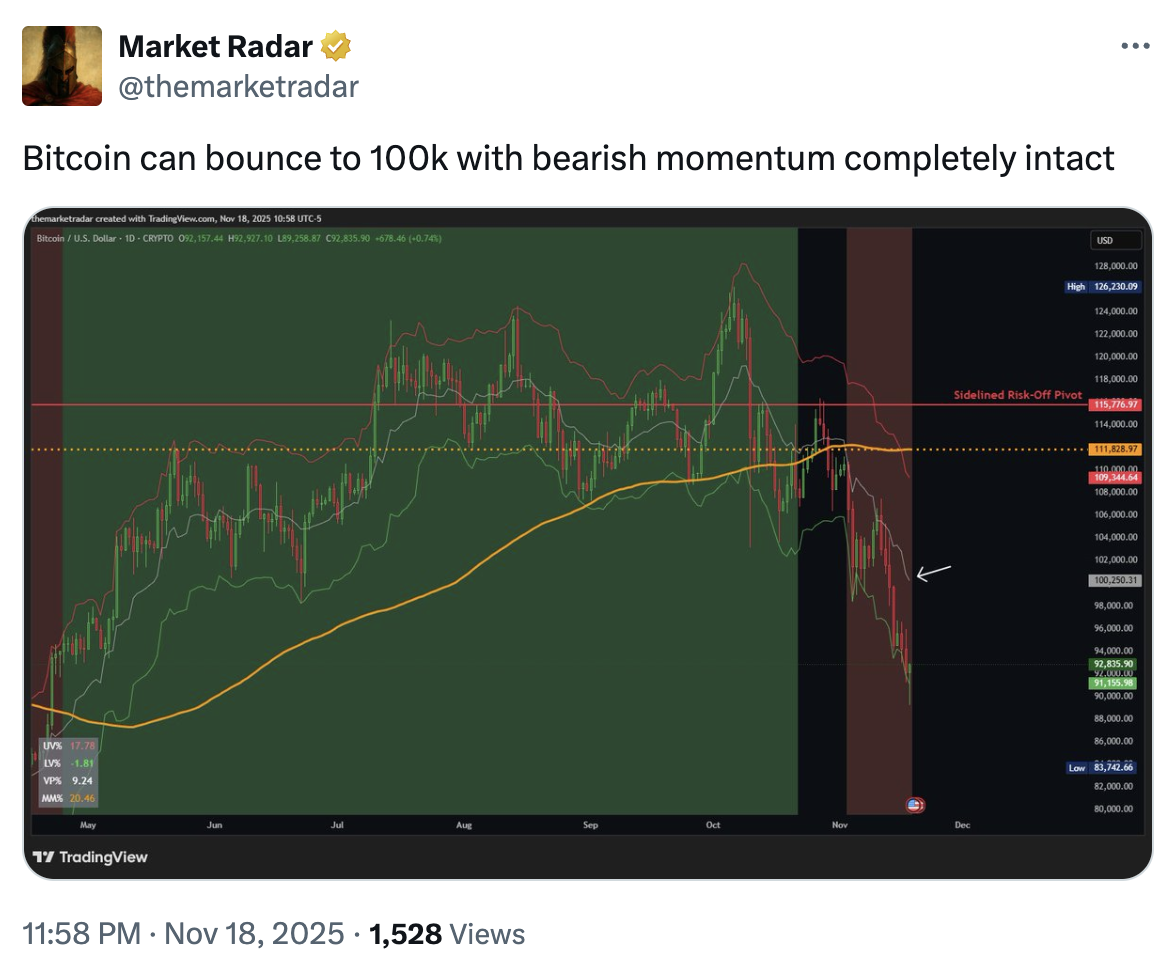
Task: Click the UV% LV% stats box
Action: (x=68, y=770)
